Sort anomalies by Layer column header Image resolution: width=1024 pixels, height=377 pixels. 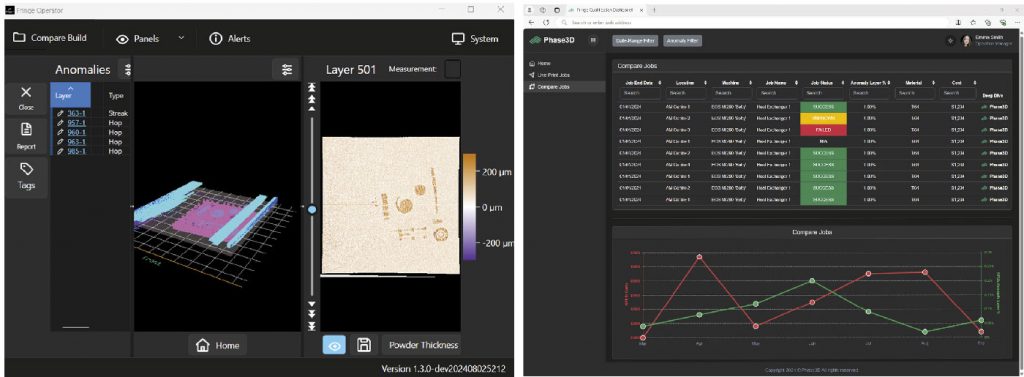[71, 95]
